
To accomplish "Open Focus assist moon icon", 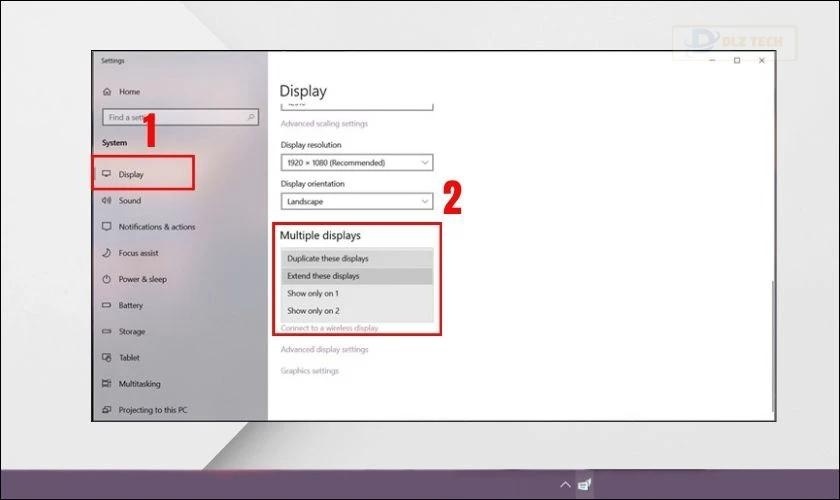I will tap(106, 253).
